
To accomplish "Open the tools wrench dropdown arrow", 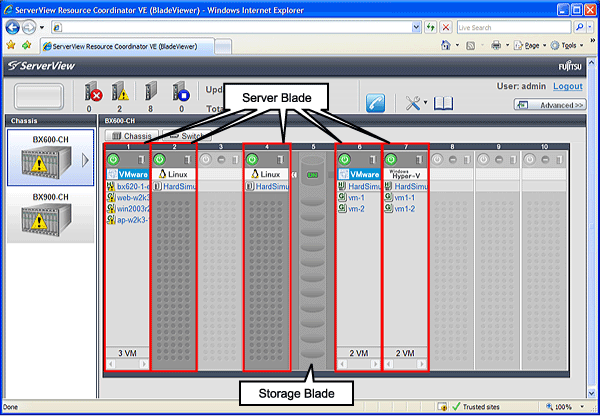I will [425, 103].
